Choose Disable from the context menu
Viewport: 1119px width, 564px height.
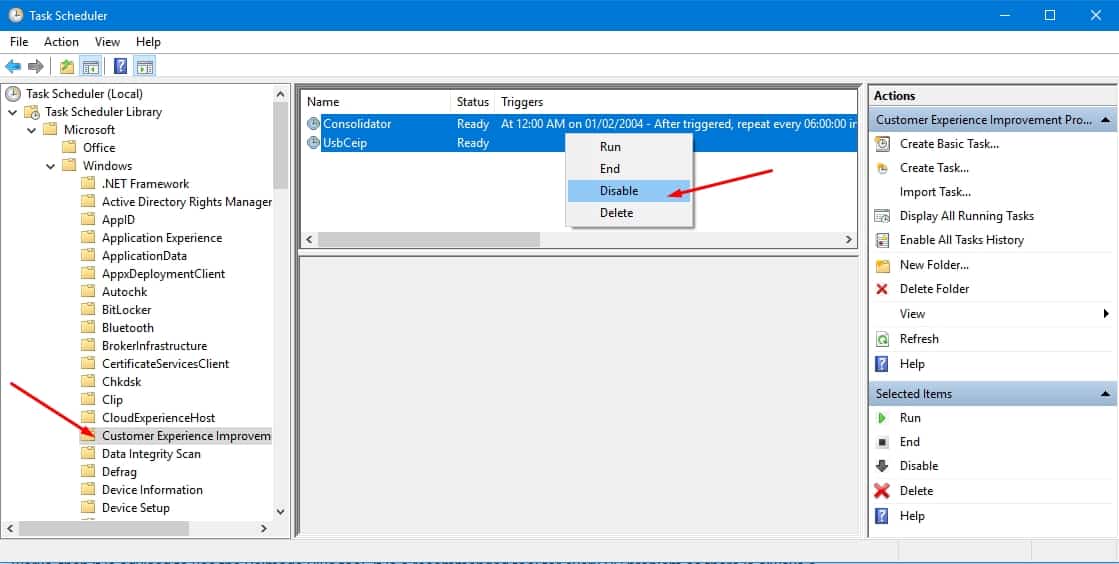(629, 191)
